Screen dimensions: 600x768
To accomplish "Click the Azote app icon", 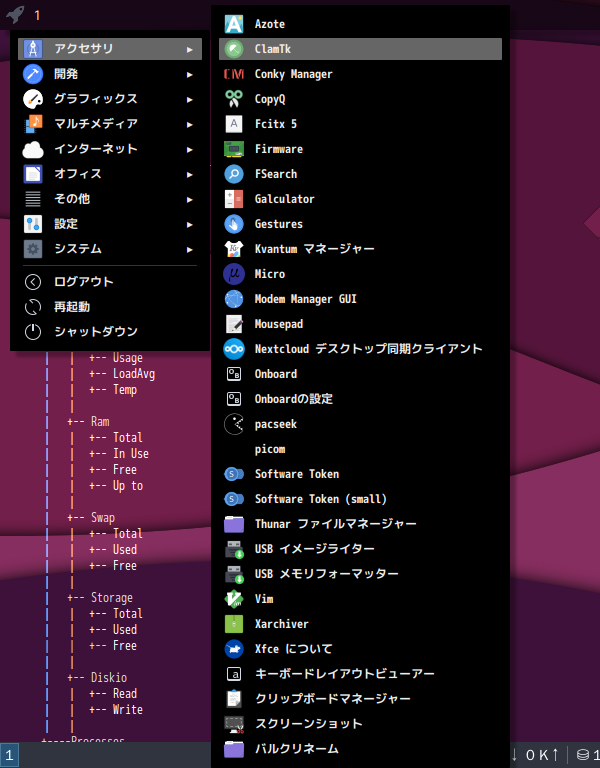I will [x=234, y=24].
